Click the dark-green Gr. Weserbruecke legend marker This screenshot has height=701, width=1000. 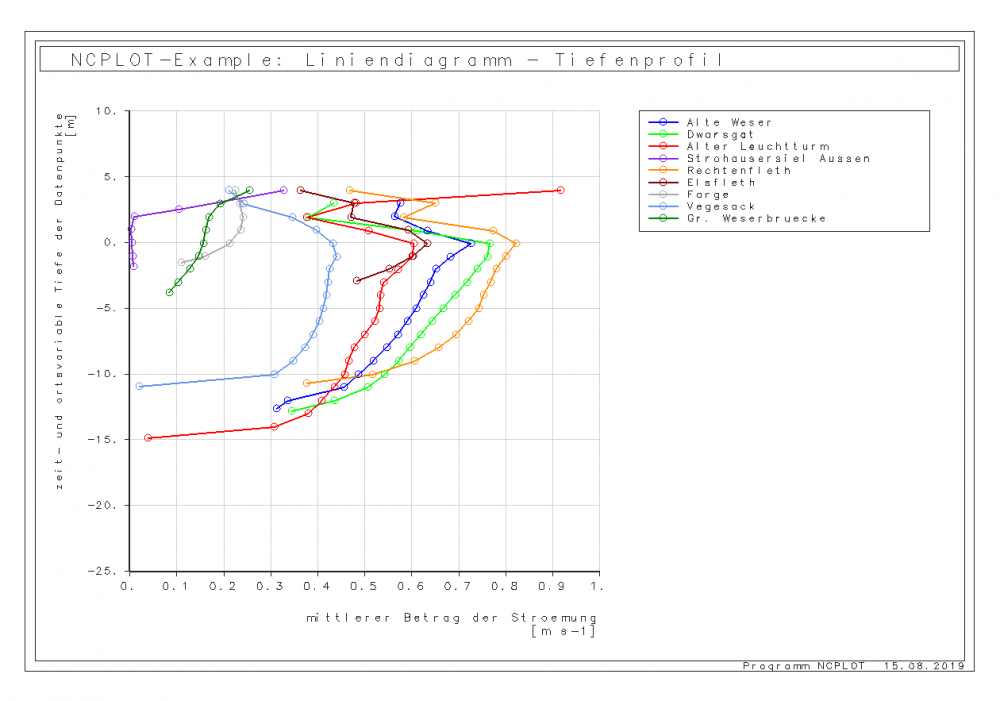(x=663, y=218)
